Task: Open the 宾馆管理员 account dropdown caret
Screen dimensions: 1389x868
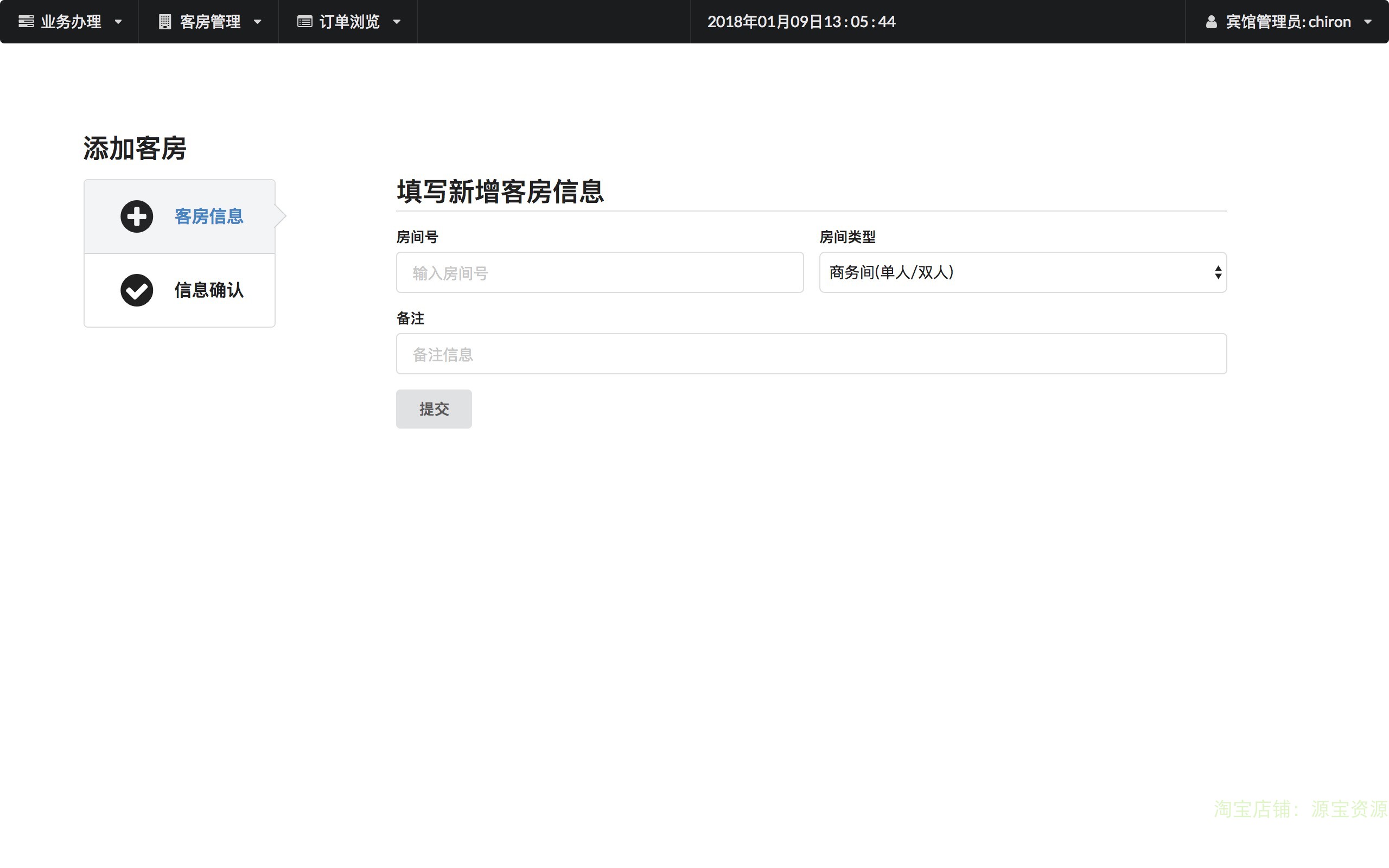Action: click(1368, 22)
